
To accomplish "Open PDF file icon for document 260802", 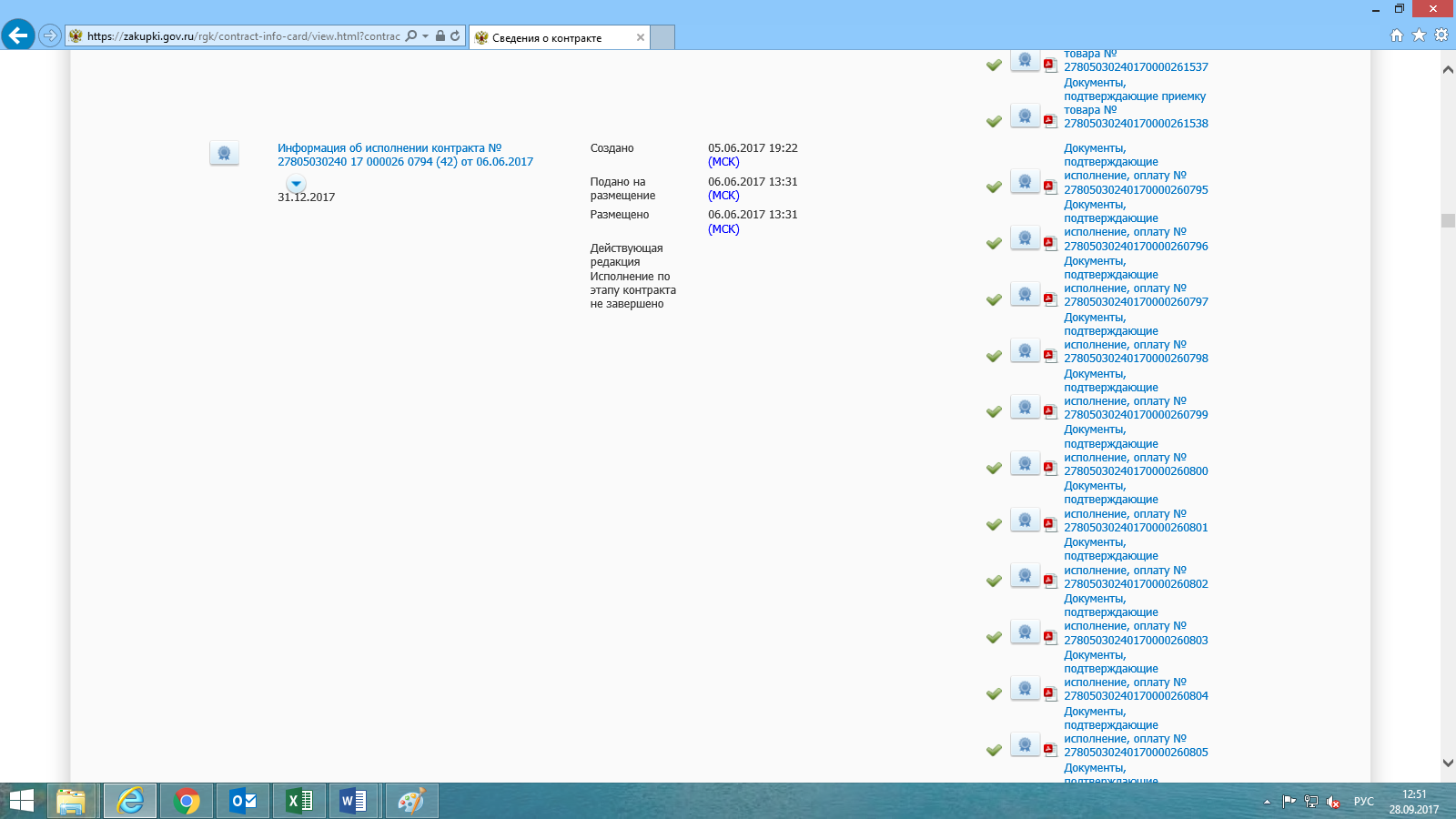I will 1050,581.
